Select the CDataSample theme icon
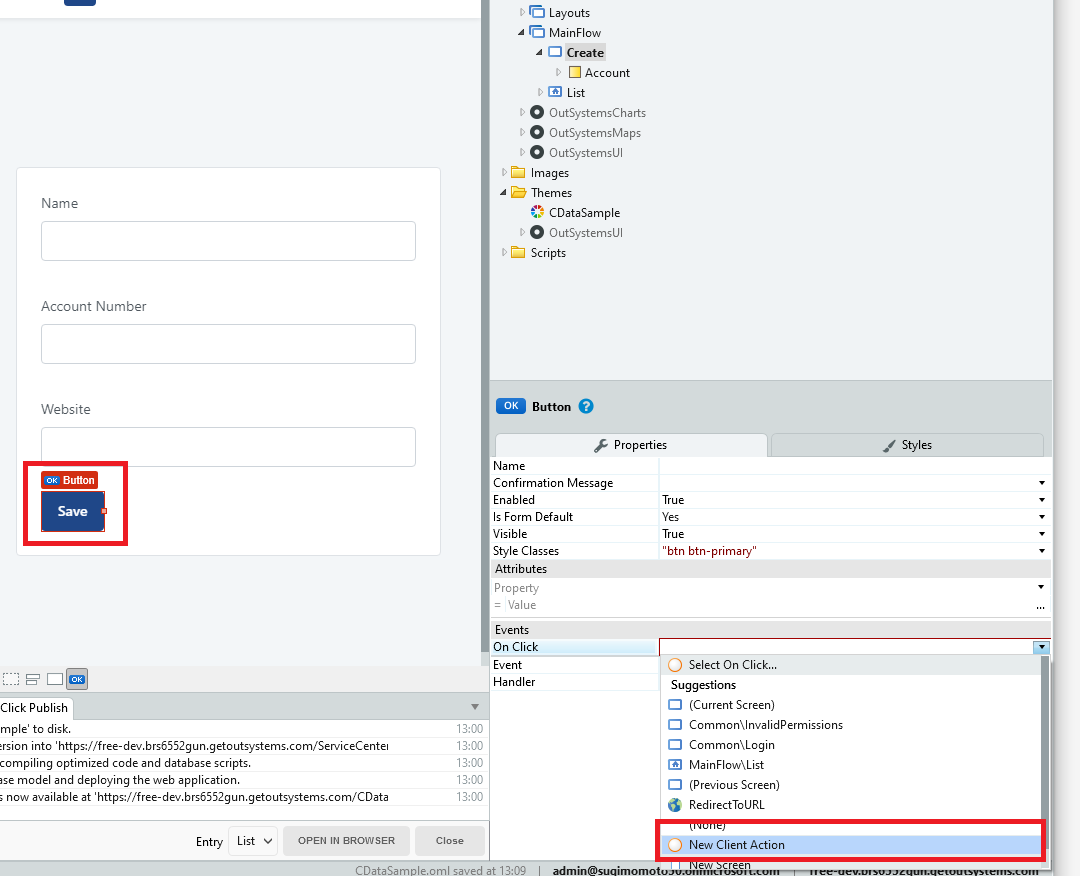The height and width of the screenshot is (876, 1080). click(537, 212)
